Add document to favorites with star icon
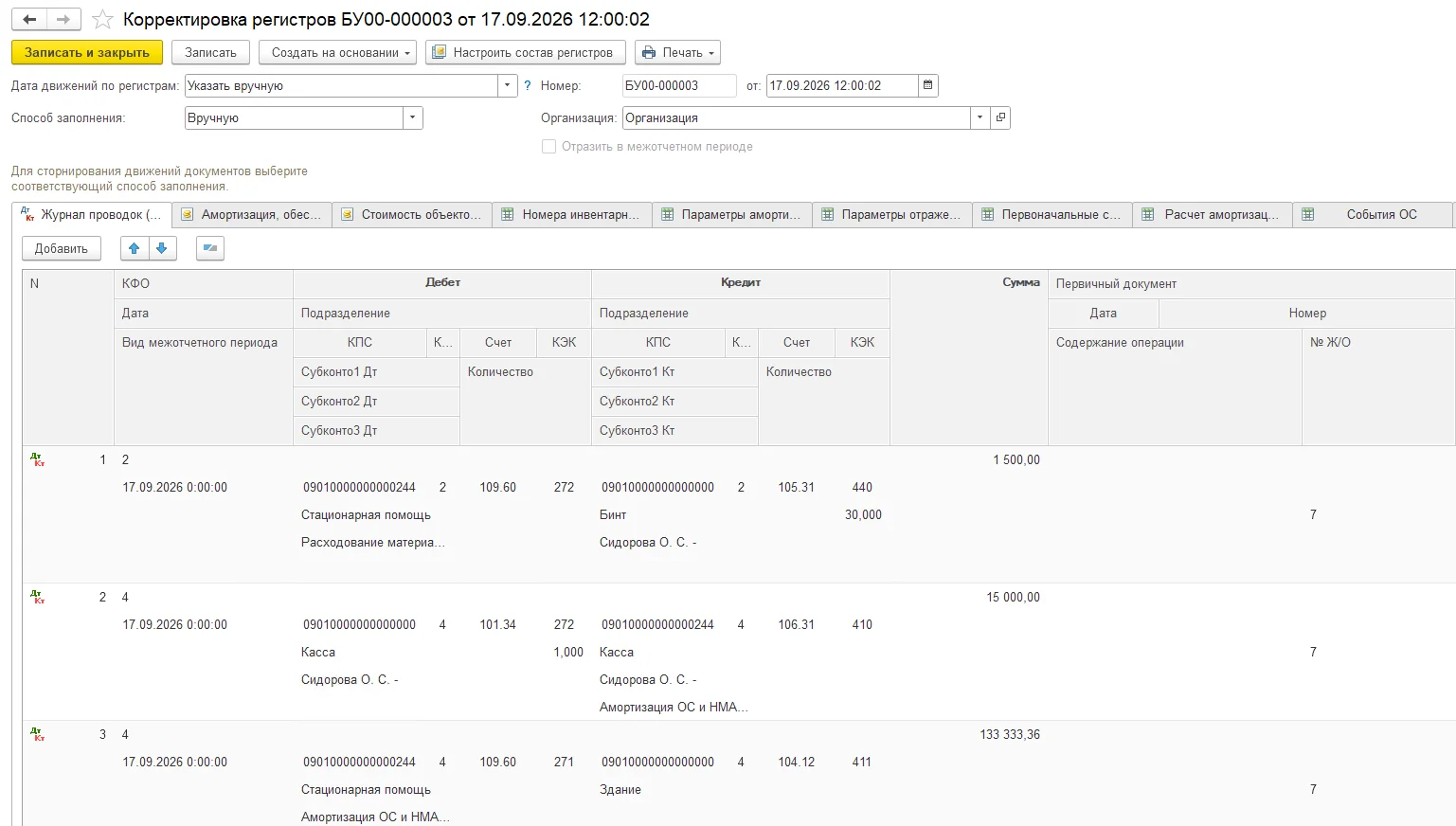 [102, 19]
